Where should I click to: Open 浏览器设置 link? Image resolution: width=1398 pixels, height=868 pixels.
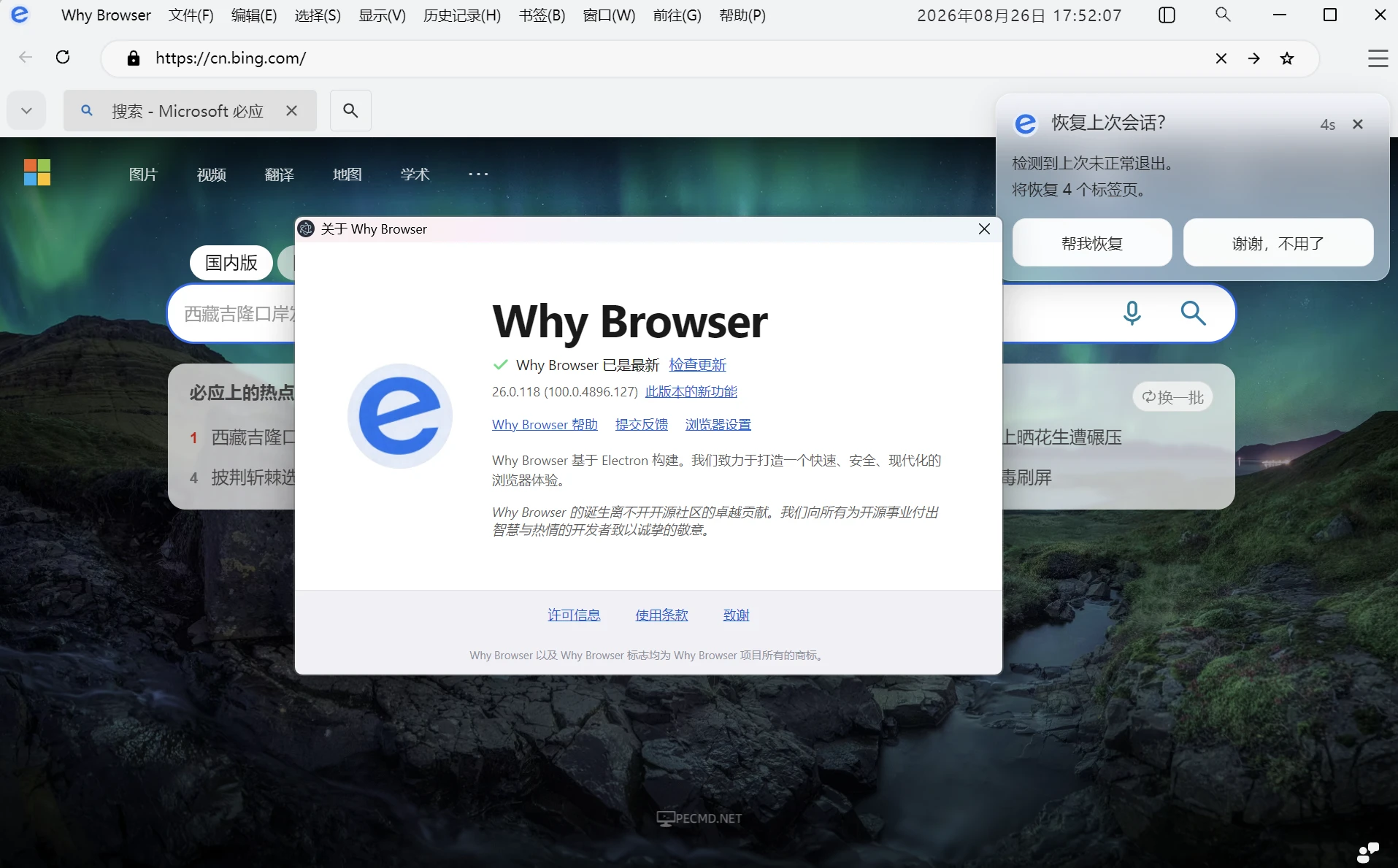pyautogui.click(x=718, y=425)
